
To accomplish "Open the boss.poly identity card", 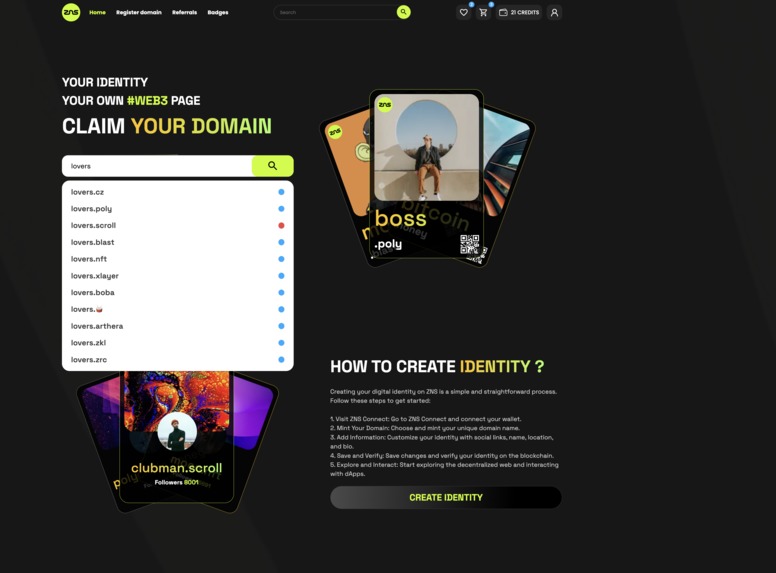I will click(x=427, y=174).
